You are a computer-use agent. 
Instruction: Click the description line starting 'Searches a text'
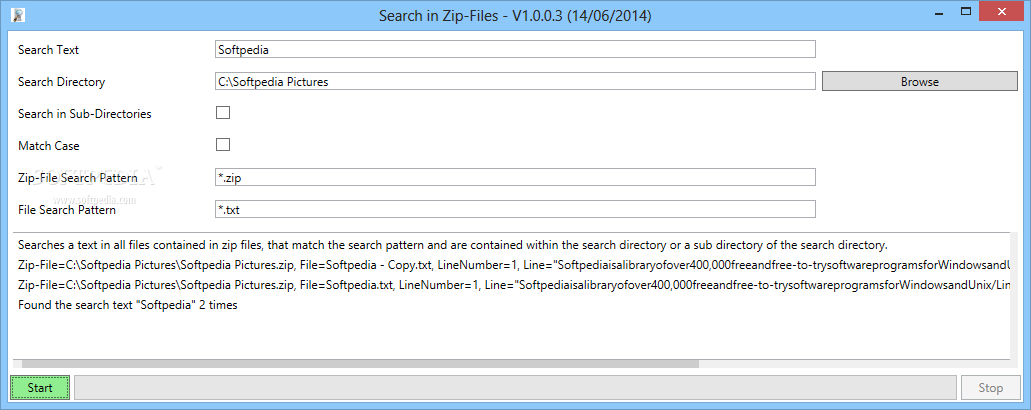point(453,245)
